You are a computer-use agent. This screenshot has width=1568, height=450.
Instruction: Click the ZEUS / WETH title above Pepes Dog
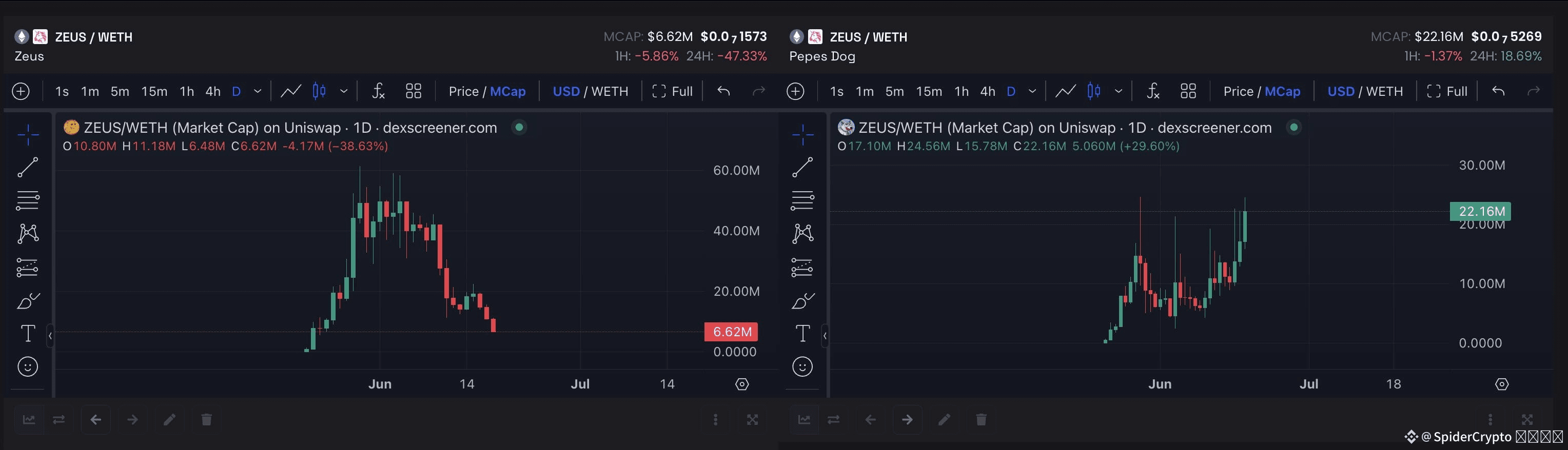coord(869,37)
